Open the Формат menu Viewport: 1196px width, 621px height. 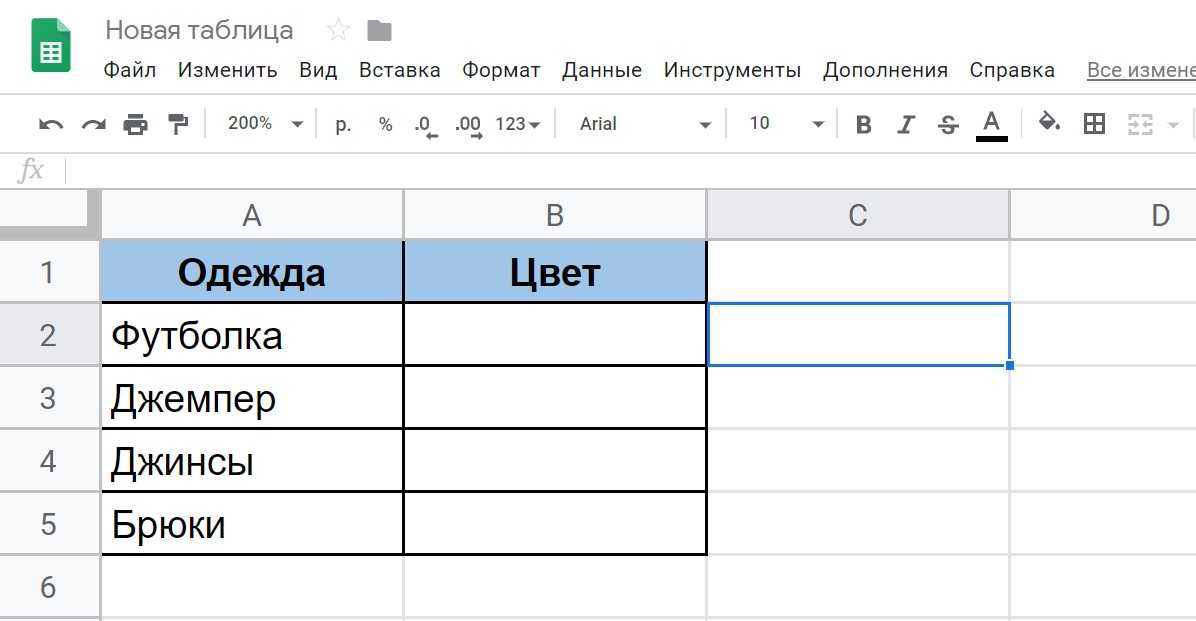coord(501,70)
